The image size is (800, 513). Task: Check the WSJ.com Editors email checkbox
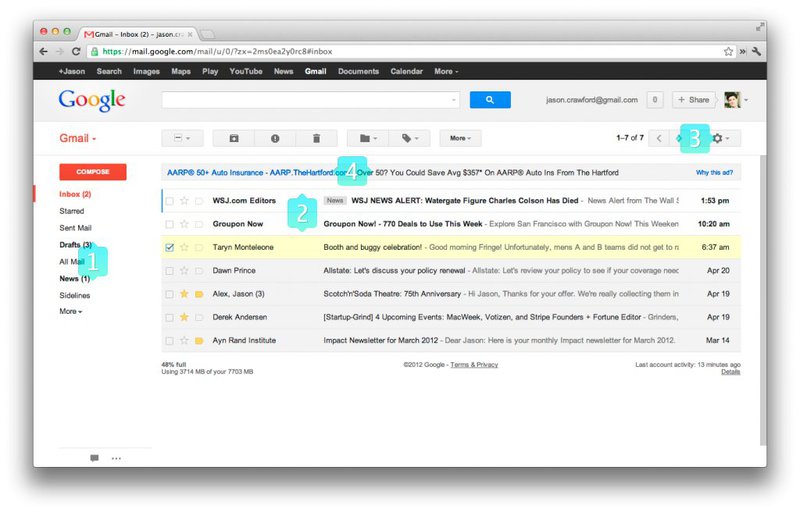click(169, 201)
